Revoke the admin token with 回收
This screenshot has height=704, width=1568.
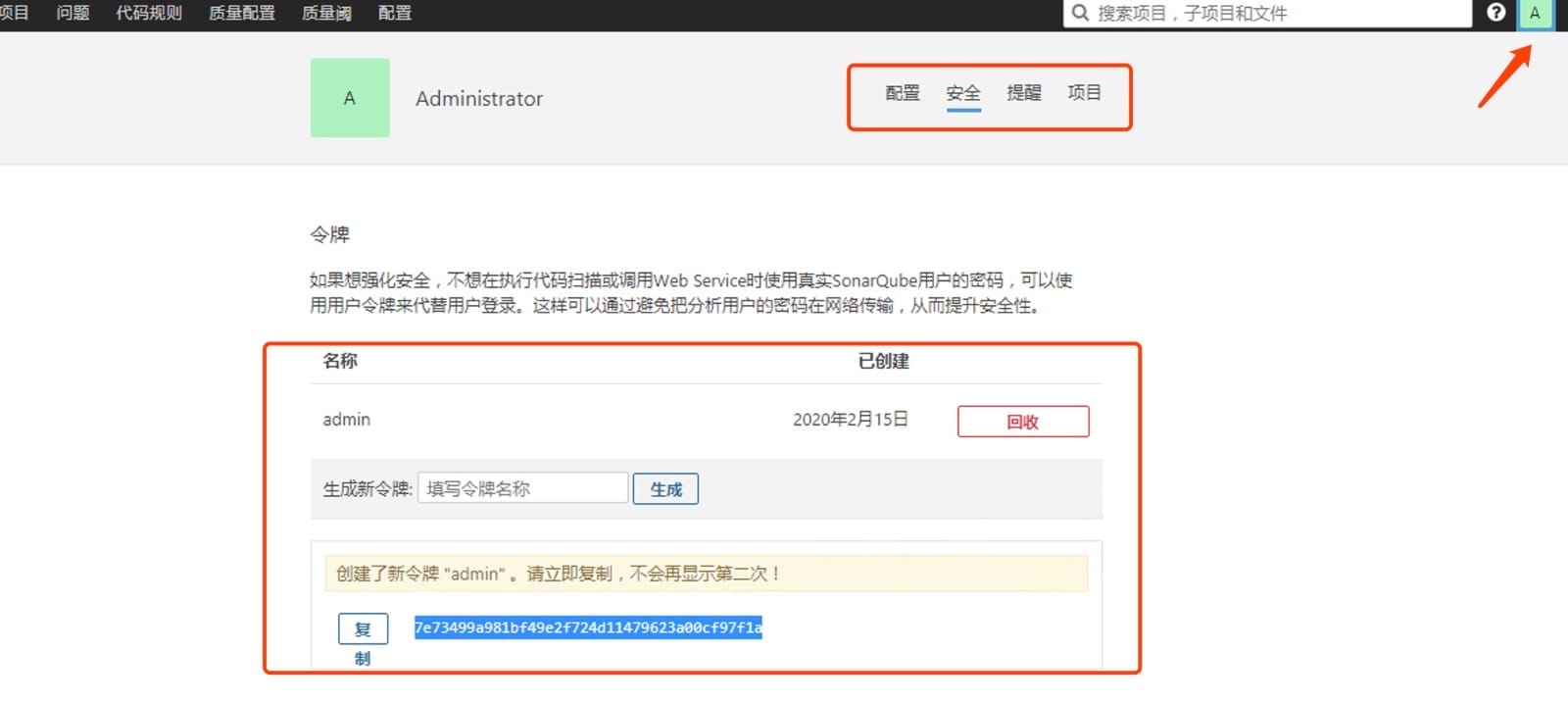coord(1022,422)
